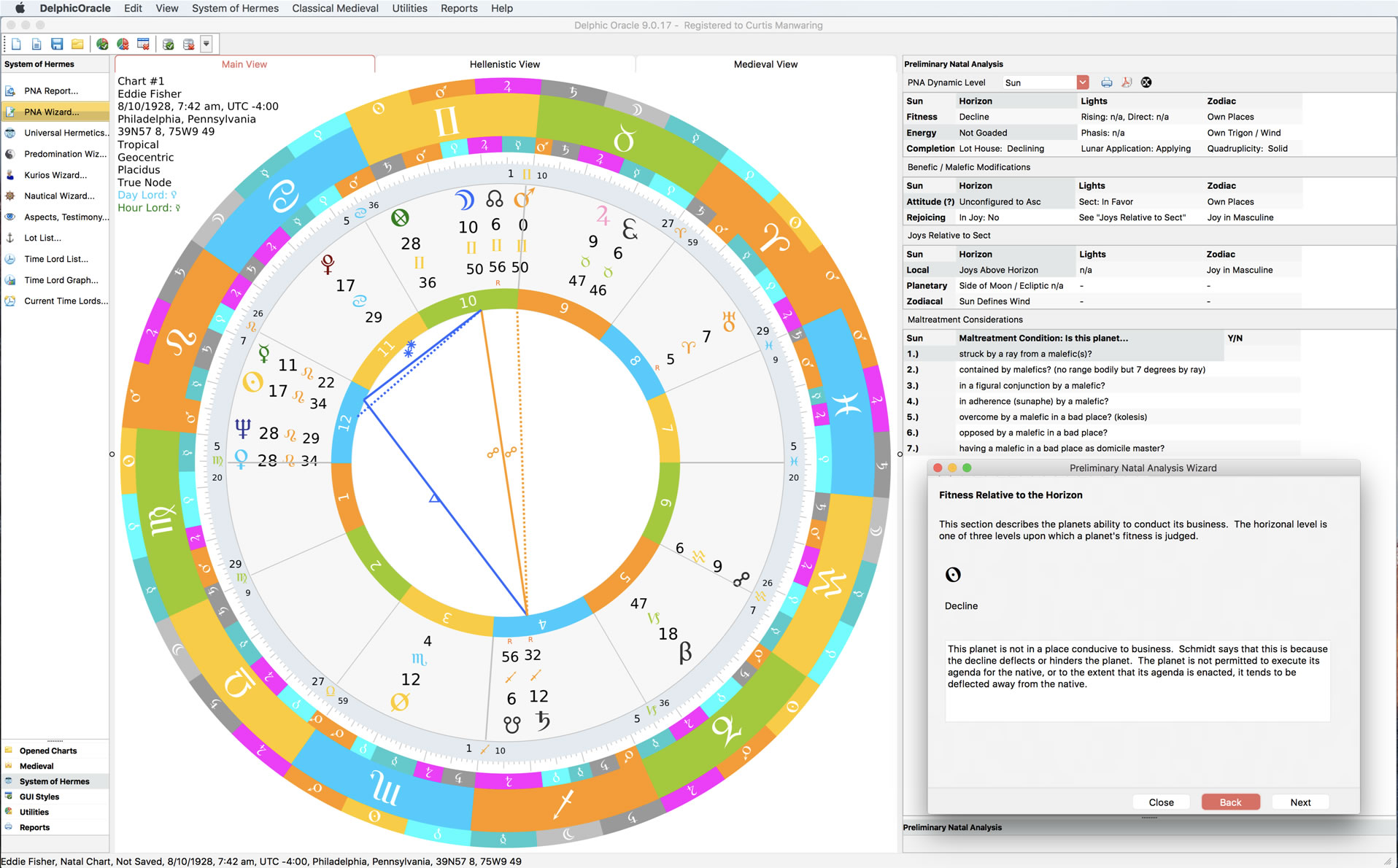This screenshot has width=1398, height=868.
Task: Click the Hour Lord text in the chart
Action: coord(149,208)
